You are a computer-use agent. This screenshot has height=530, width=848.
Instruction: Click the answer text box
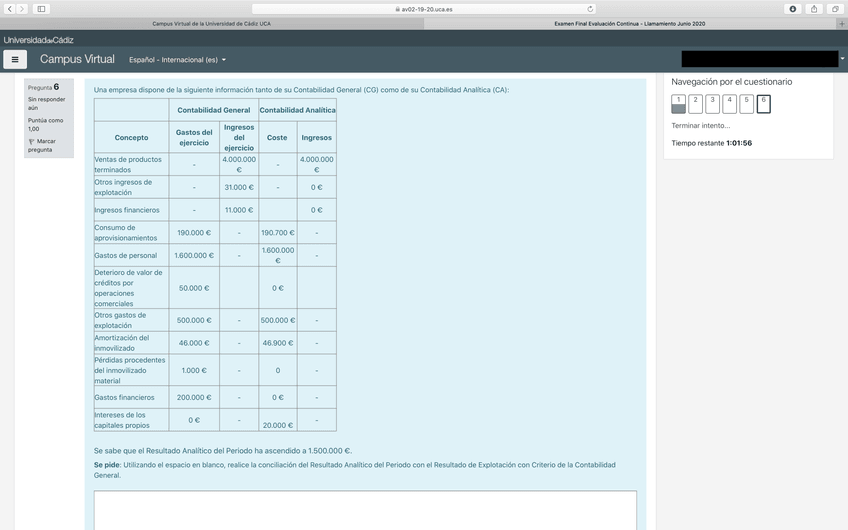[365, 510]
